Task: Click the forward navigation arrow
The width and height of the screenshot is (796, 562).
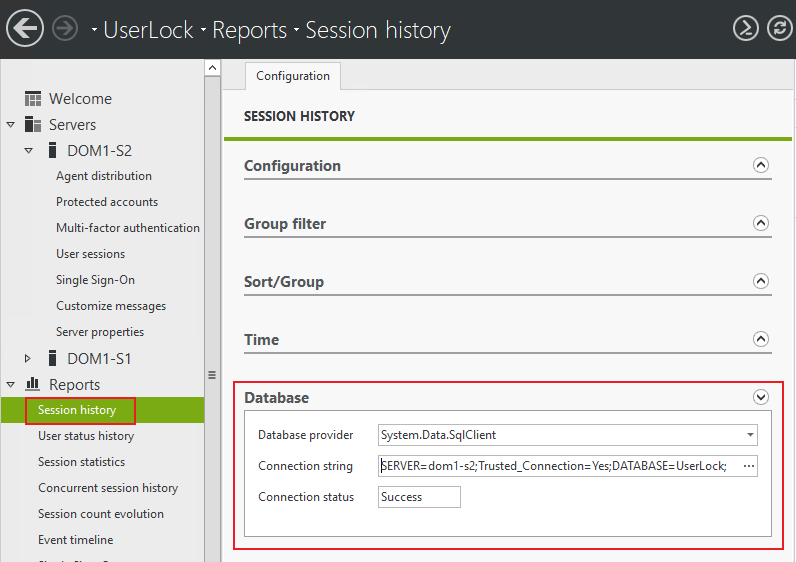Action: [x=65, y=28]
